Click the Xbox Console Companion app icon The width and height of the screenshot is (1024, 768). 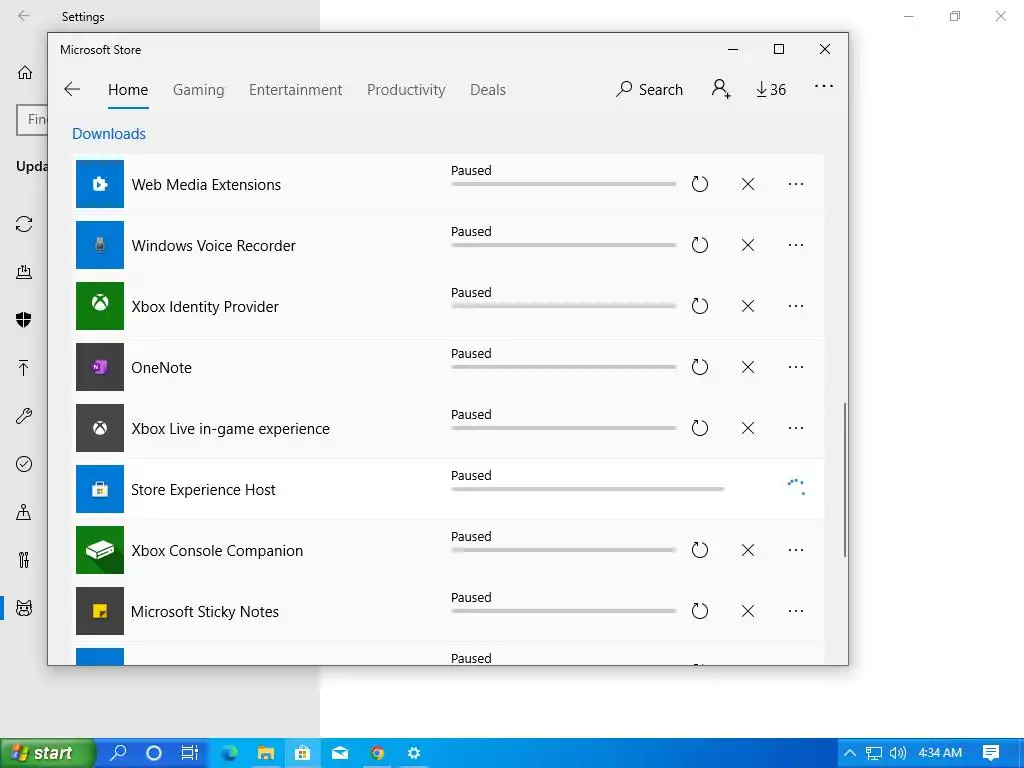click(x=100, y=550)
